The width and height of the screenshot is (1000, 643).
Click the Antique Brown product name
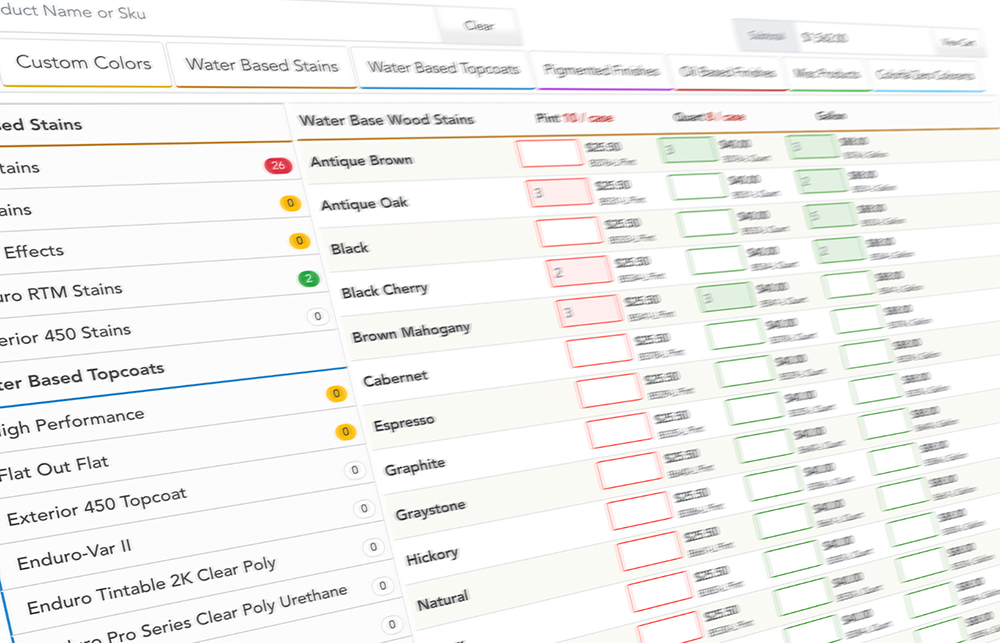click(361, 160)
